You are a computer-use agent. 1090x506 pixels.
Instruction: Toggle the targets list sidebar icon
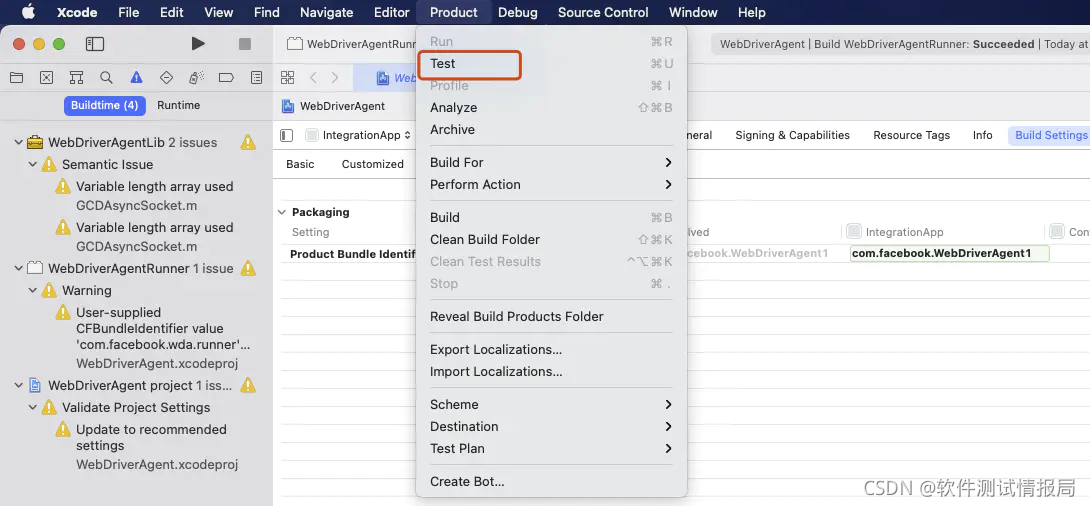286,135
